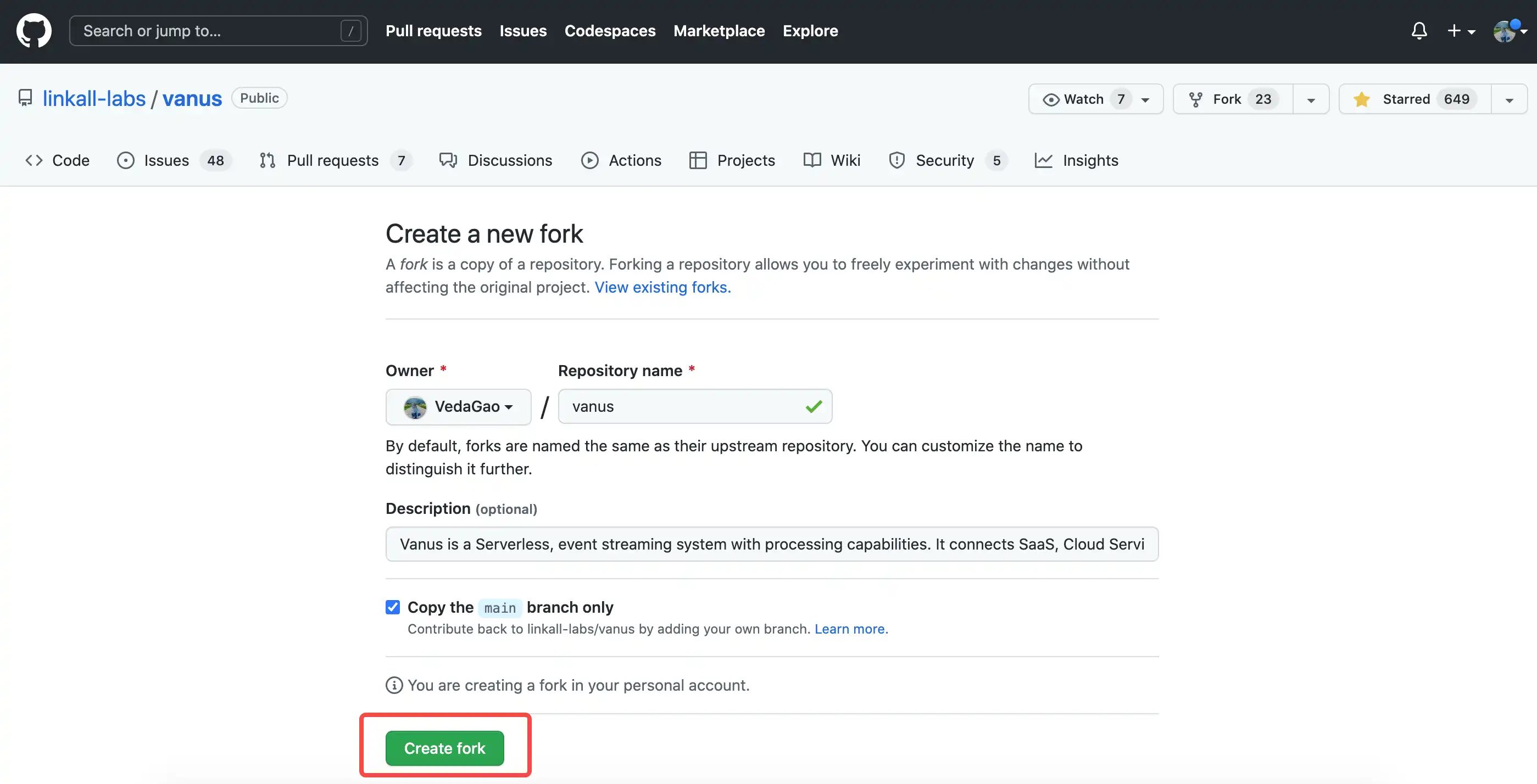Click the Create a new fork heading
This screenshot has height=784, width=1537.
[x=484, y=234]
